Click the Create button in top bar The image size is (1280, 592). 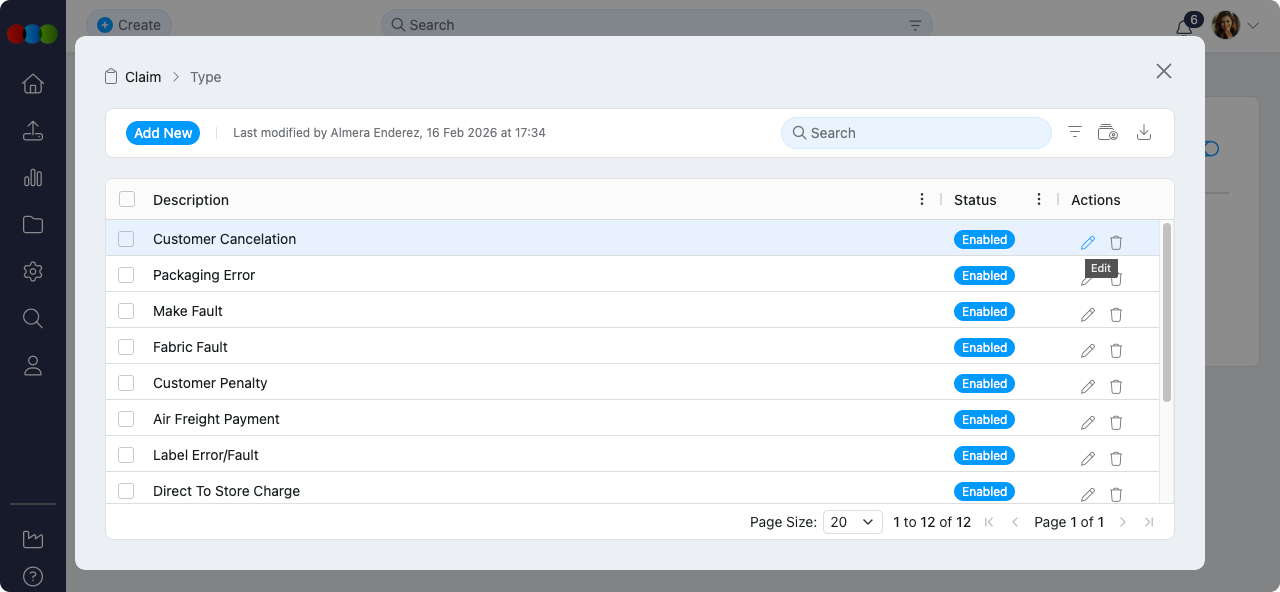129,25
